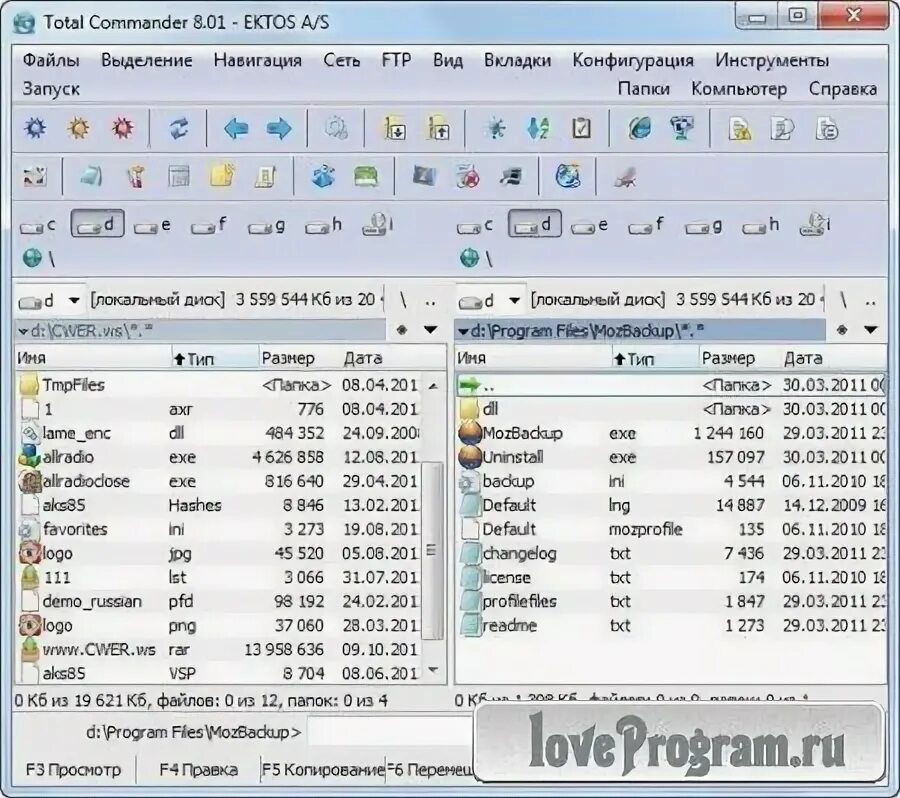Go to root in left panel
This screenshot has width=900, height=798.
pos(403,300)
